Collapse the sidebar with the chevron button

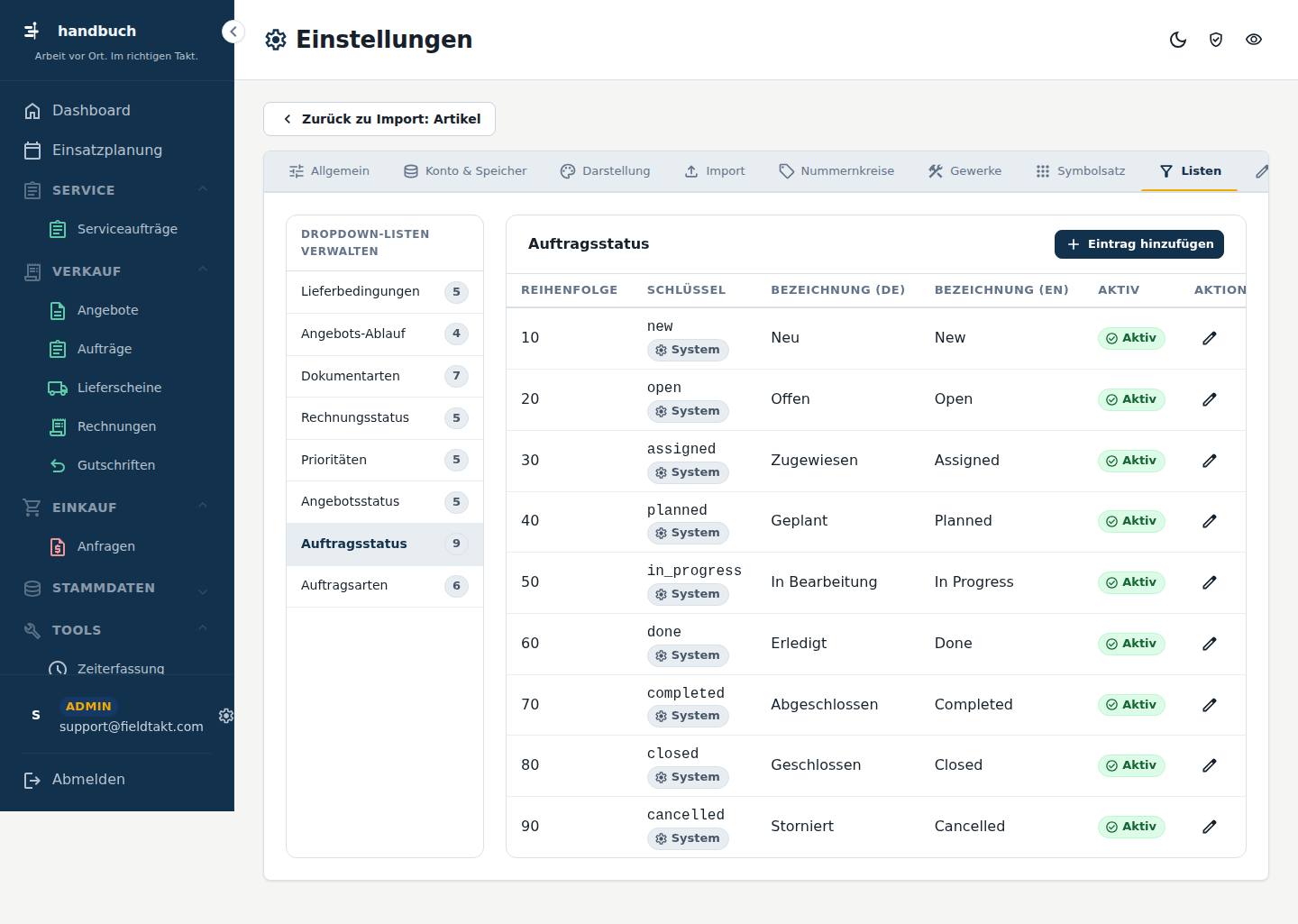coord(233,32)
